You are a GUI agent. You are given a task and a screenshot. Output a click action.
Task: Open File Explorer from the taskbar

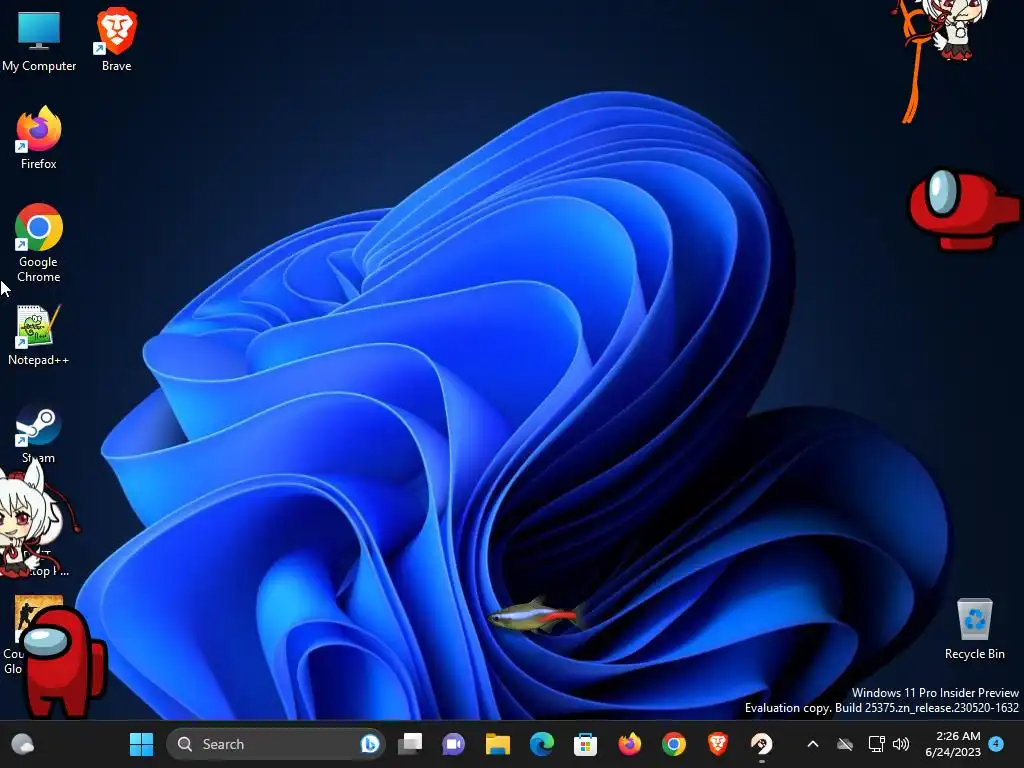pyautogui.click(x=498, y=744)
